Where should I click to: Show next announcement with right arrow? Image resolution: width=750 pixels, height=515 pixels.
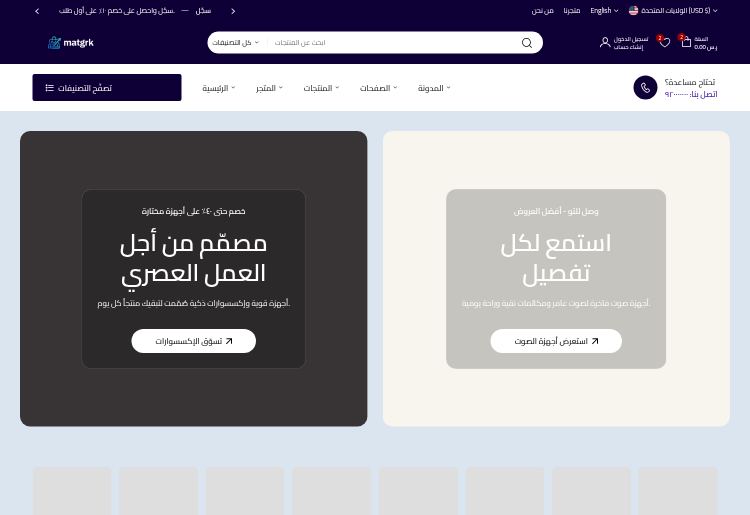(x=233, y=11)
